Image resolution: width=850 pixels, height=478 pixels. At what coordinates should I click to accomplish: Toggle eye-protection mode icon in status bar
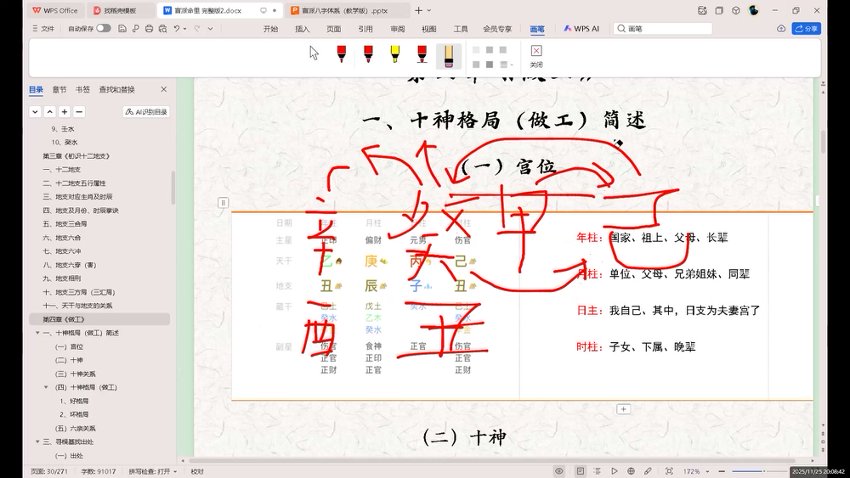point(559,471)
